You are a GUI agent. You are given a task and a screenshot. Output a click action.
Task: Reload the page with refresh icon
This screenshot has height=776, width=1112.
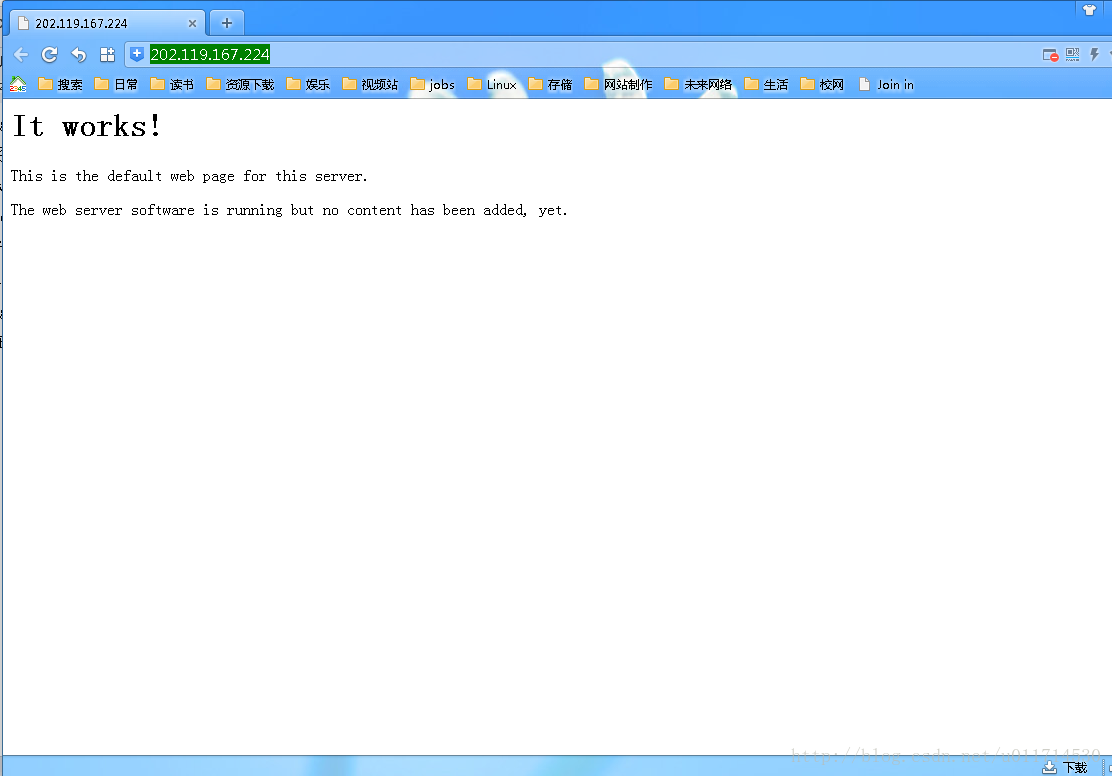pos(49,55)
